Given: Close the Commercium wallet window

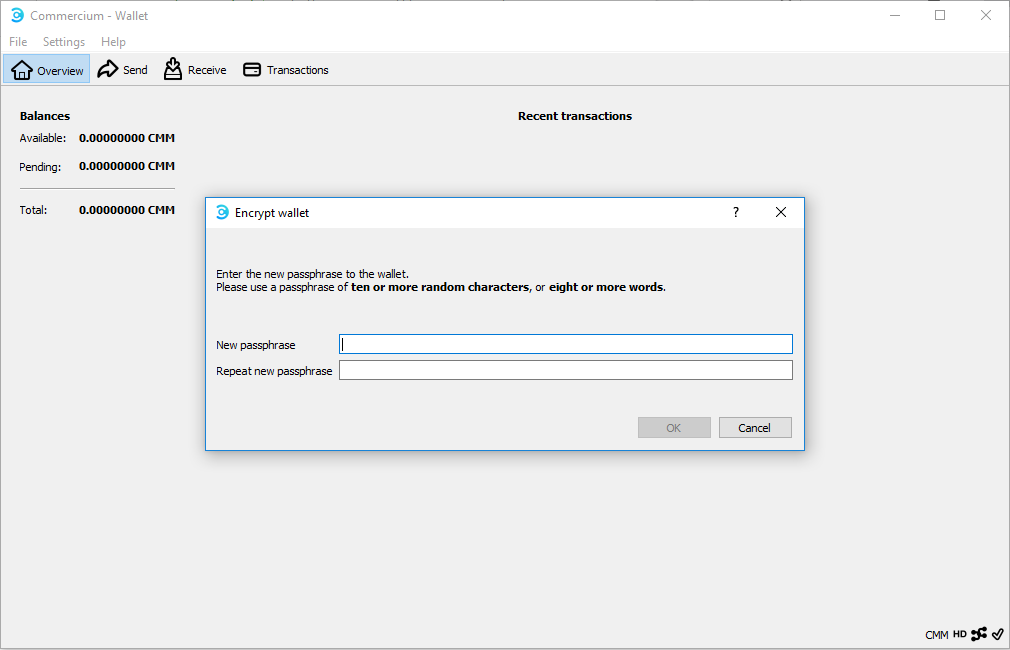Looking at the screenshot, I should coord(986,15).
